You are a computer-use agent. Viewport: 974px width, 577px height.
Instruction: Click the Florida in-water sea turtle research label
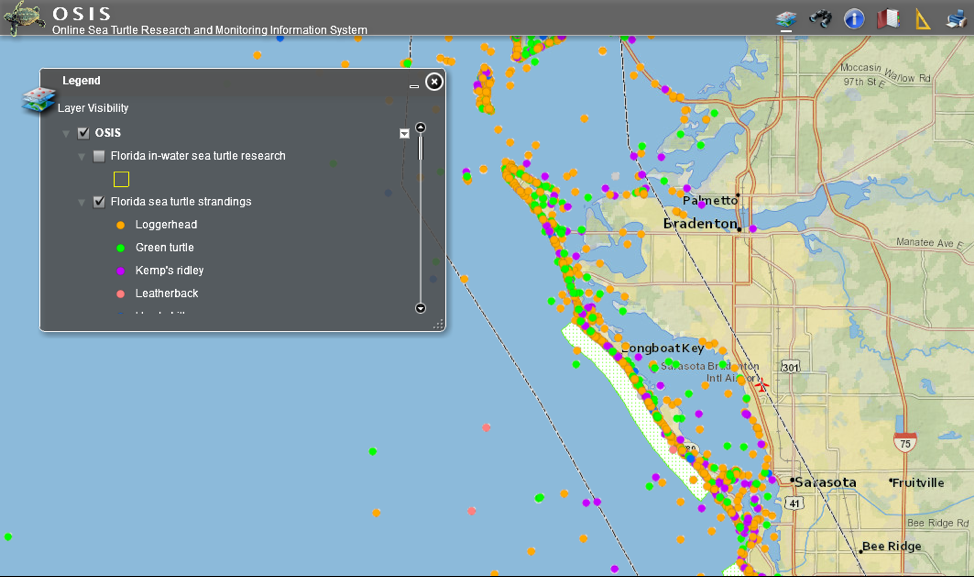(198, 156)
